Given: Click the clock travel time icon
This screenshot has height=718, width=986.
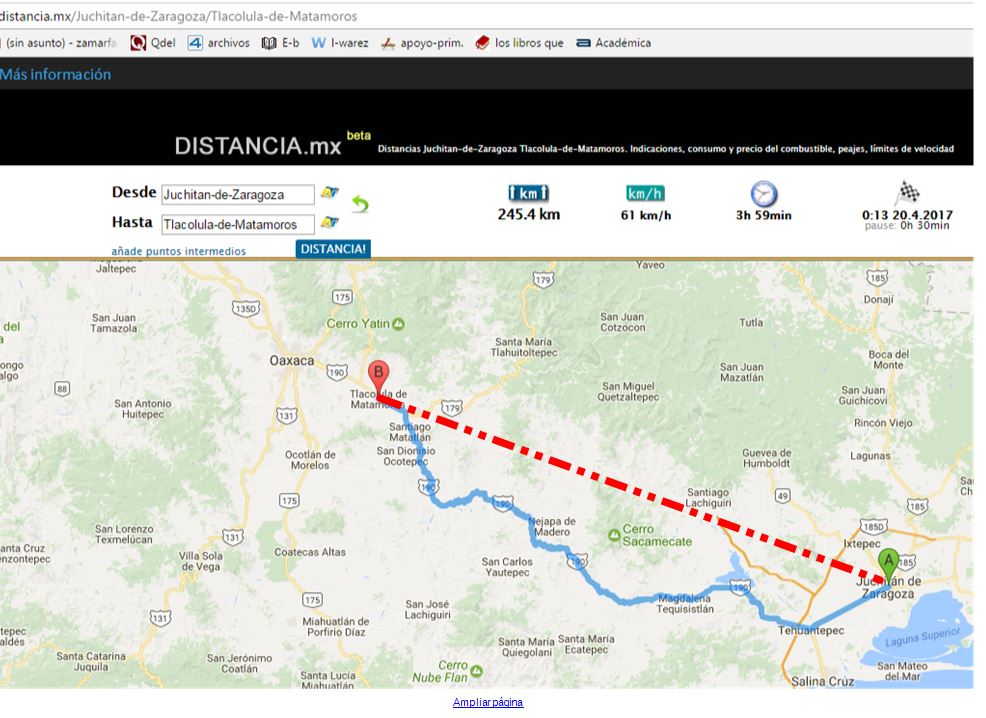Looking at the screenshot, I should tap(763, 194).
